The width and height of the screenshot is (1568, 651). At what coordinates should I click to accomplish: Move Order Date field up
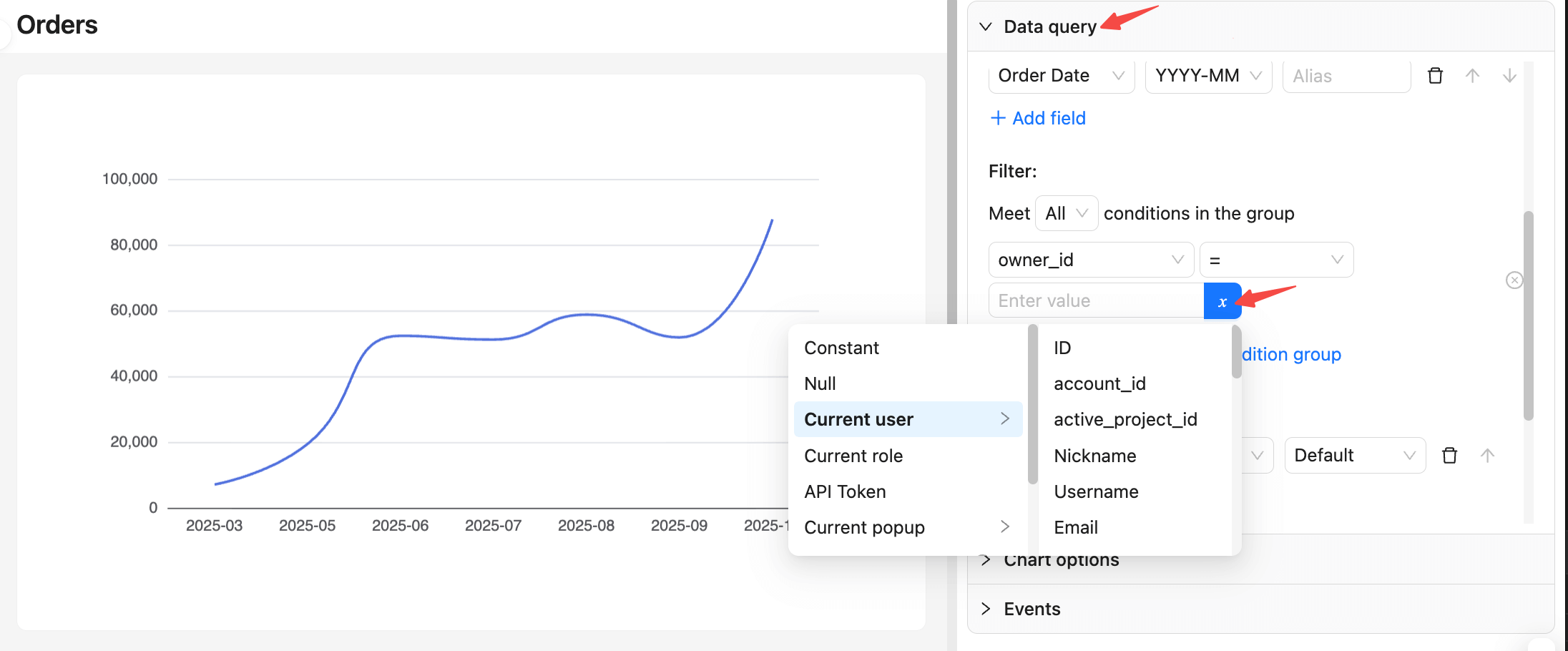pos(1472,76)
